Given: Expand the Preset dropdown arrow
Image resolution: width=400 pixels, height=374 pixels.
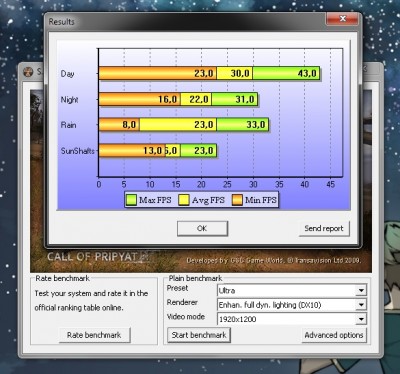Looking at the screenshot, I should pos(361,290).
